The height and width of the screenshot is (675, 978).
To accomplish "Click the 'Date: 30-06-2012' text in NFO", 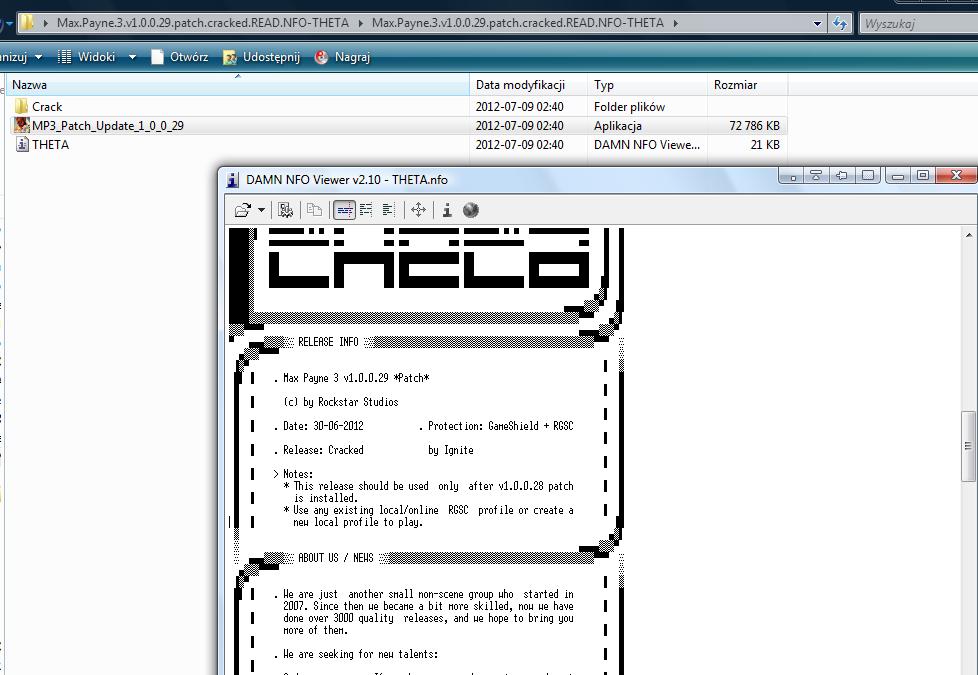I will (x=323, y=426).
